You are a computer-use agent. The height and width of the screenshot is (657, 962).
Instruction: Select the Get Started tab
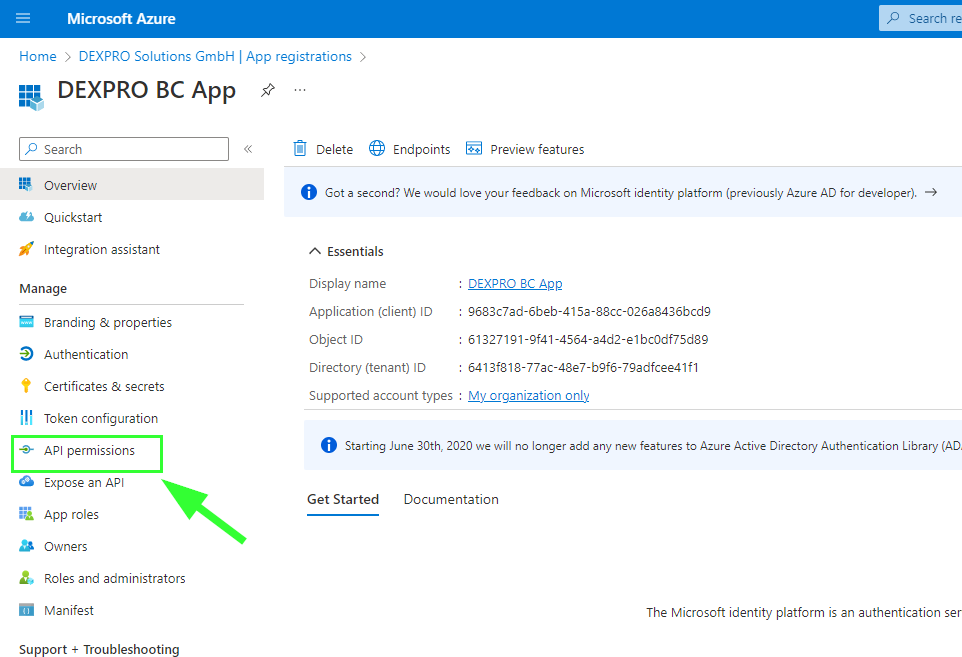coord(343,500)
